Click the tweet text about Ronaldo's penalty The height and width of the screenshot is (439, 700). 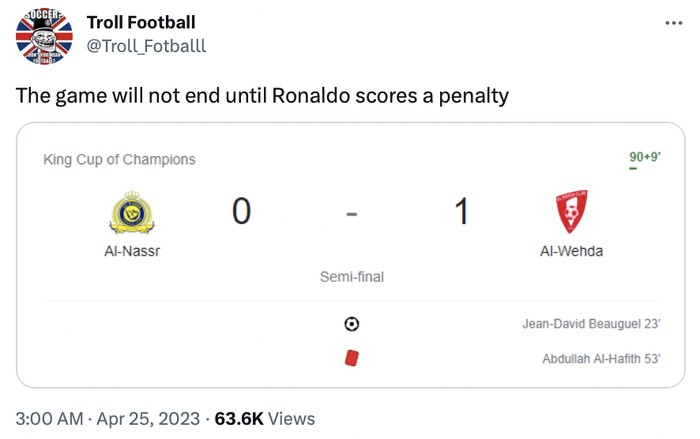[262, 96]
